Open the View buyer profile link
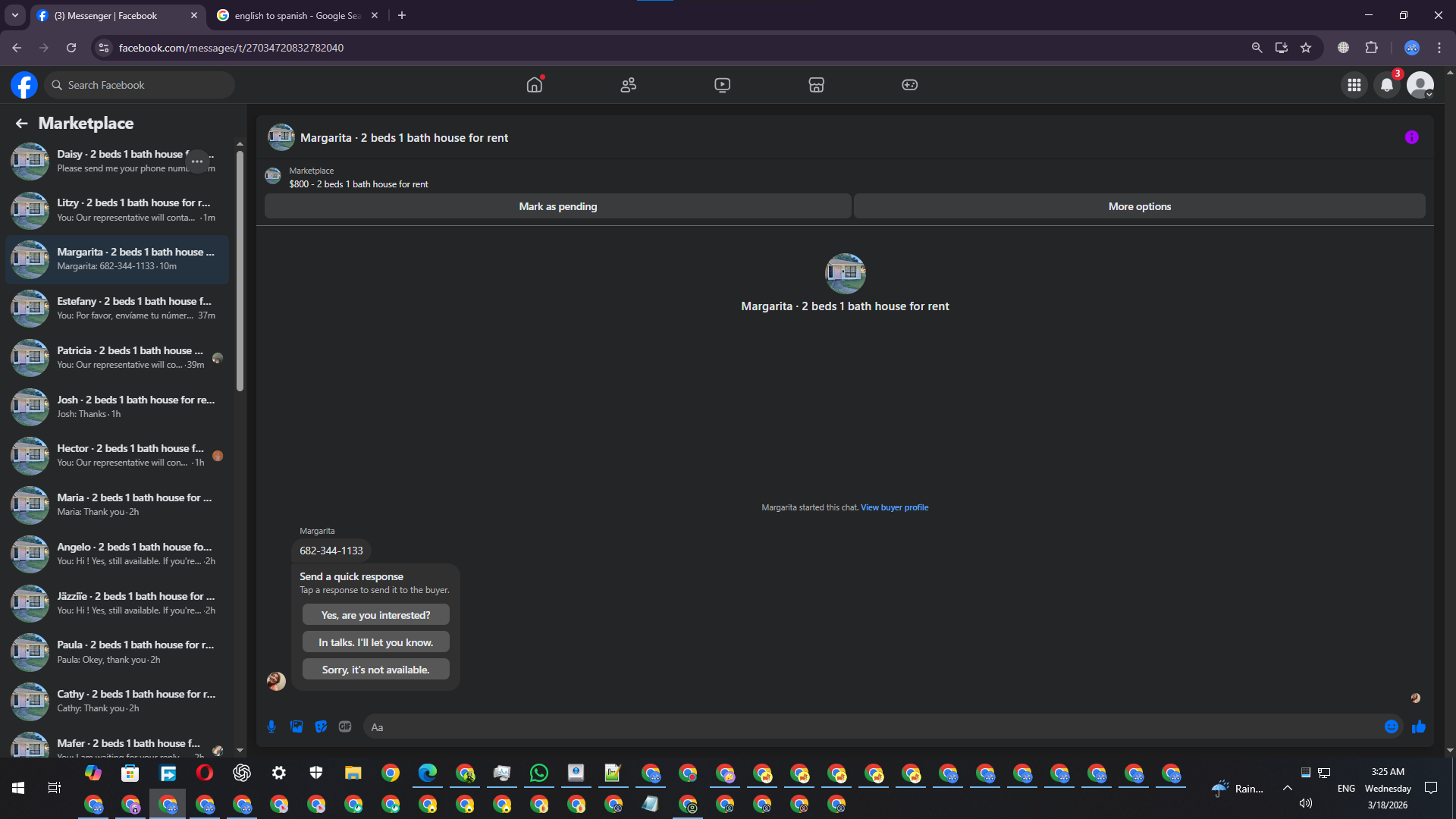This screenshot has width=1456, height=819. (x=894, y=507)
